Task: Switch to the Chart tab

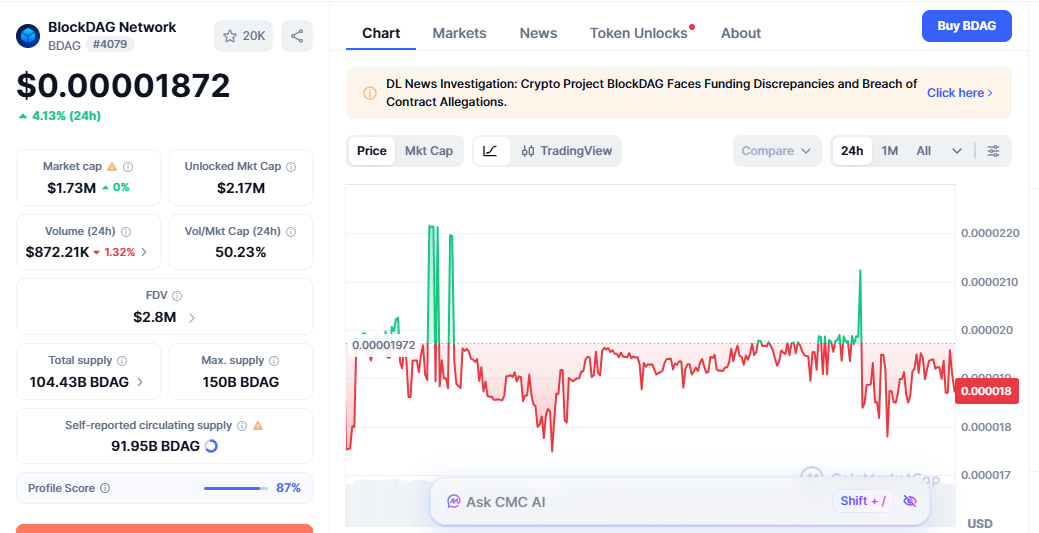Action: (381, 33)
